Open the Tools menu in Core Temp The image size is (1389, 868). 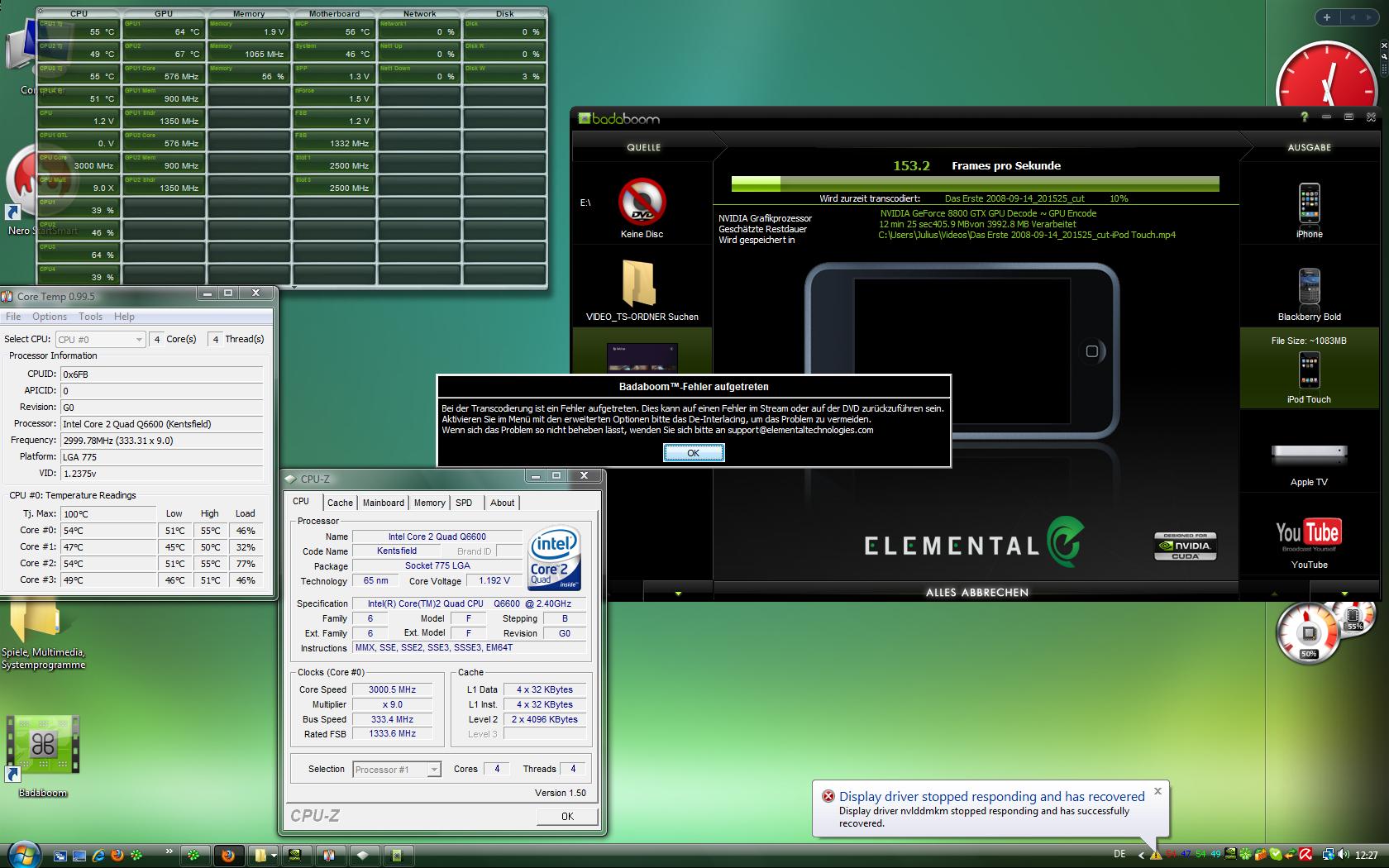point(91,317)
